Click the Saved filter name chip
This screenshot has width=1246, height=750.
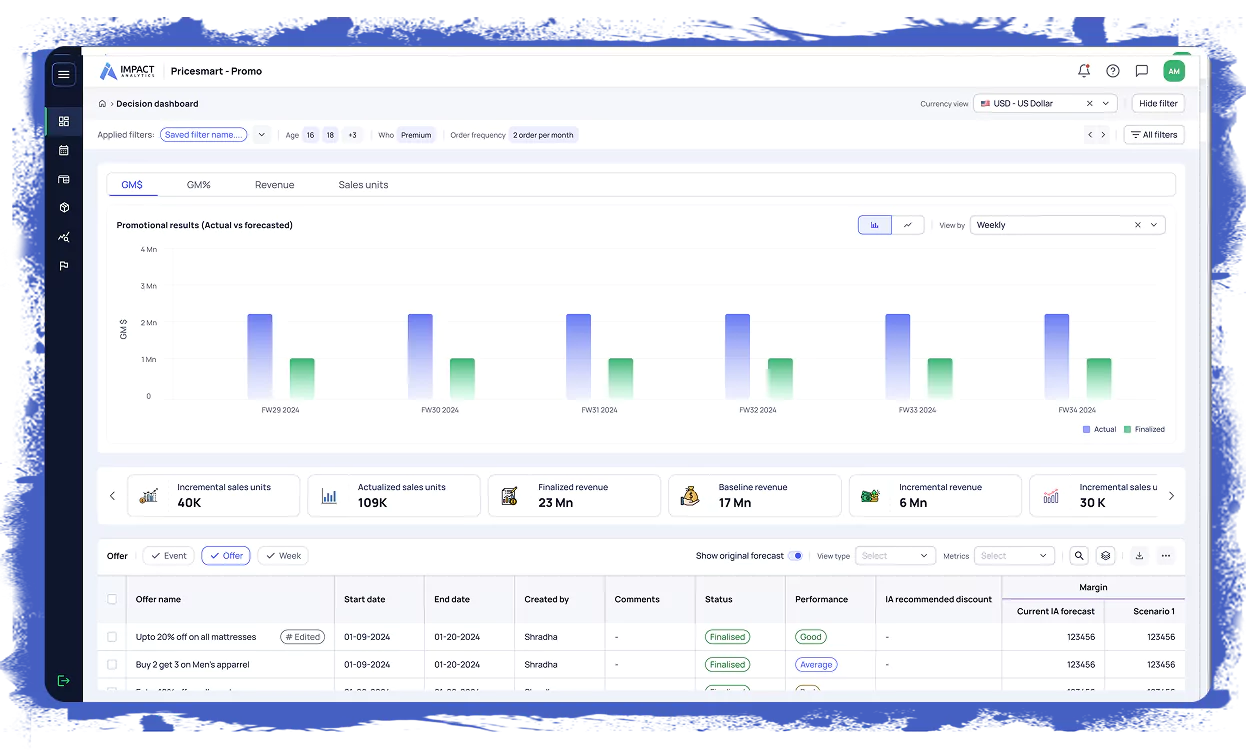(204, 135)
